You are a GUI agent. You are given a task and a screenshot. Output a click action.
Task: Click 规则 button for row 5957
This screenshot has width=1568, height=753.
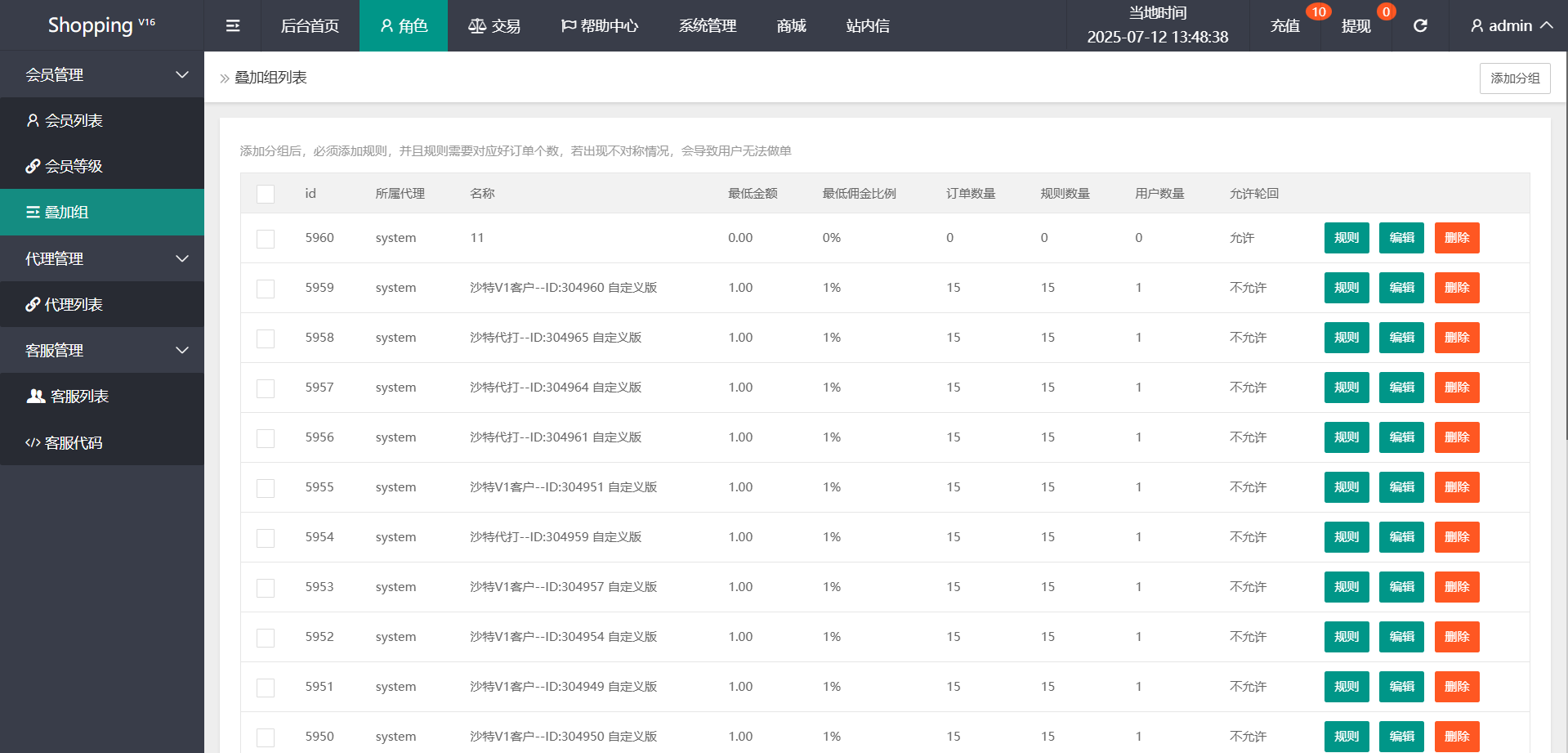pos(1347,388)
